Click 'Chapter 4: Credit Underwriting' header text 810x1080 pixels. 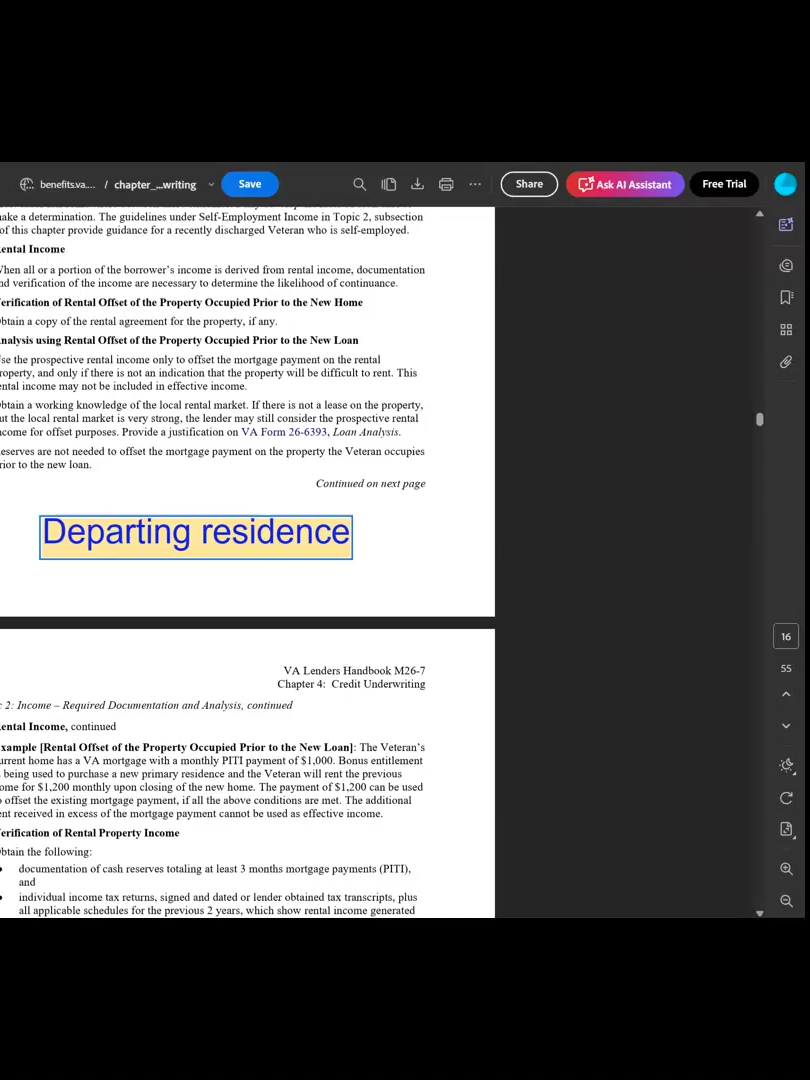[351, 684]
